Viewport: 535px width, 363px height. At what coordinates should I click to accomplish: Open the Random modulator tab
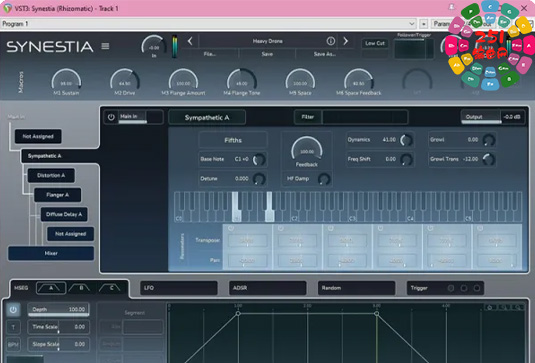pyautogui.click(x=357, y=288)
